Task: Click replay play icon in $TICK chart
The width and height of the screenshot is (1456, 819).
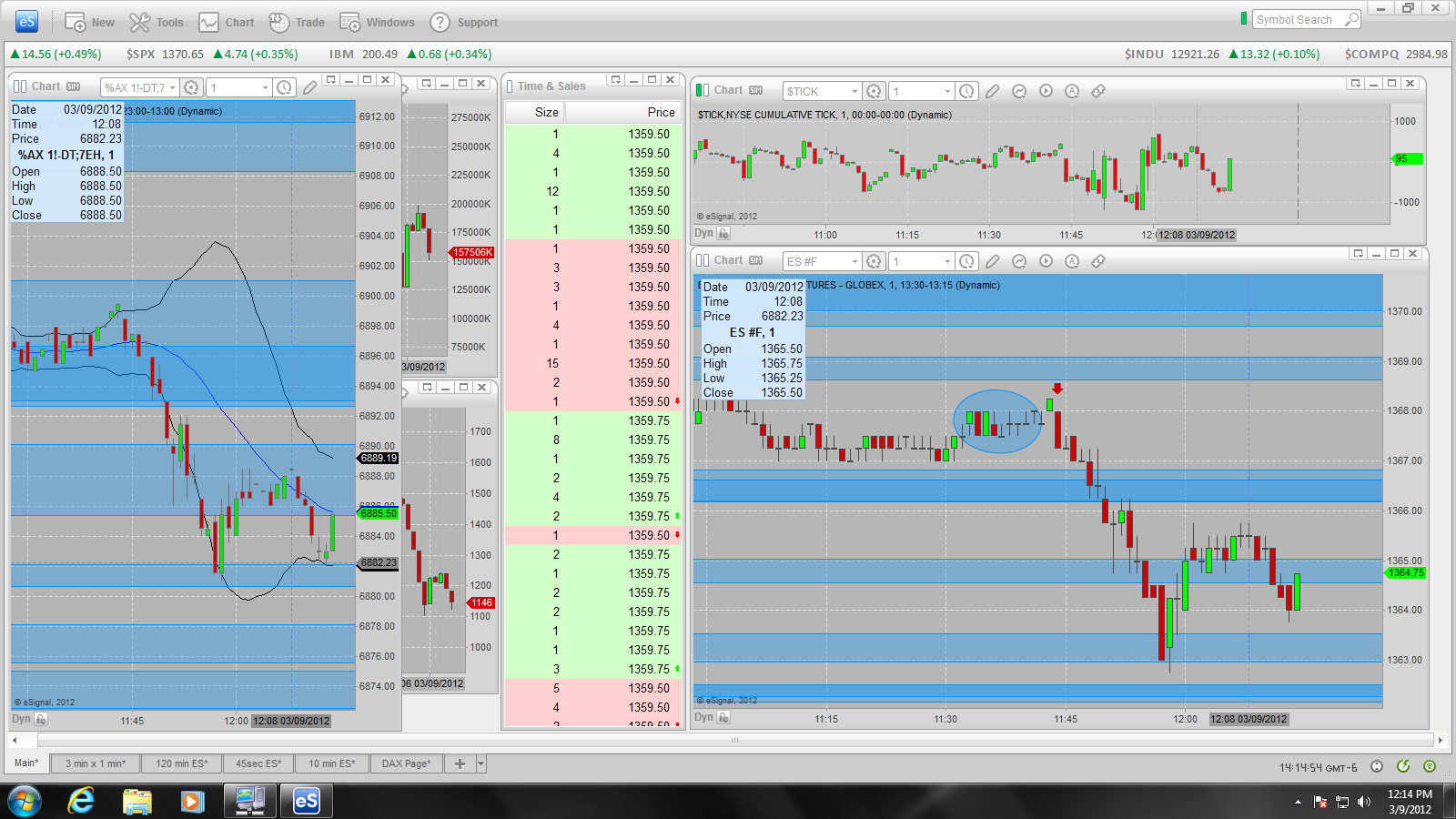Action: click(1046, 91)
